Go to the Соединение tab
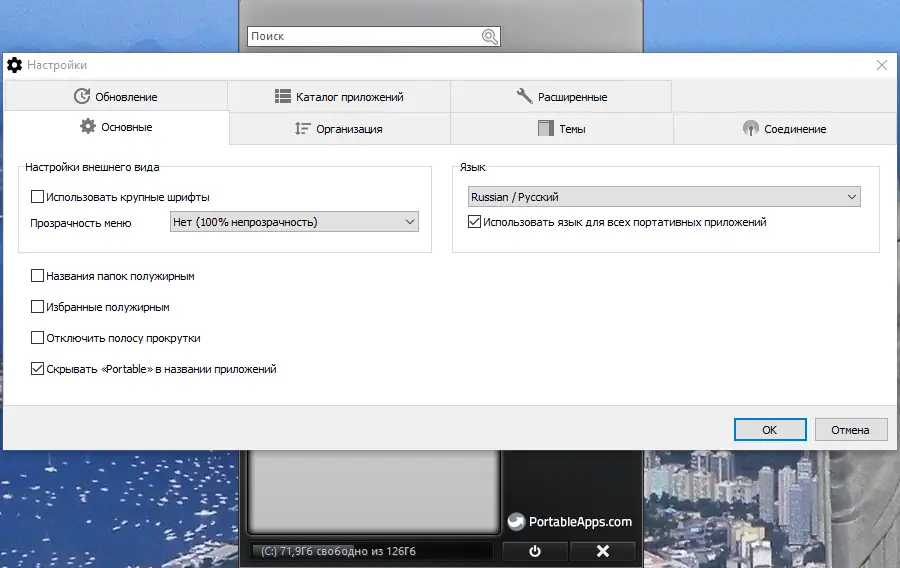The height and width of the screenshot is (568, 900). (x=784, y=129)
